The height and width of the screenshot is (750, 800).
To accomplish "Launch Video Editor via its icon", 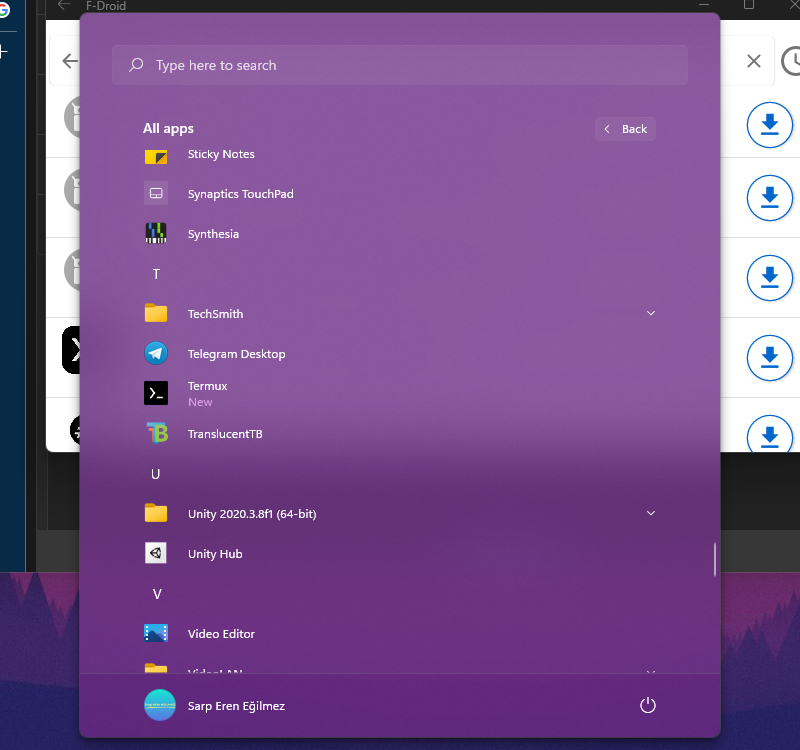I will click(156, 633).
